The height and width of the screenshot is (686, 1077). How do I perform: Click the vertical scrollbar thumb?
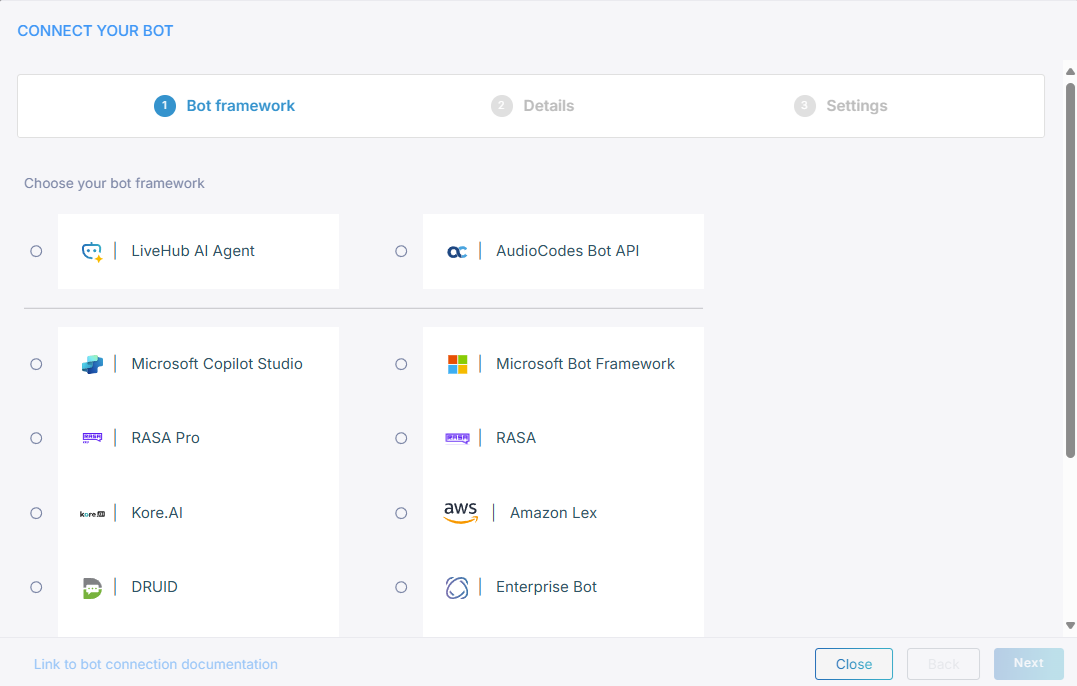tap(1070, 270)
